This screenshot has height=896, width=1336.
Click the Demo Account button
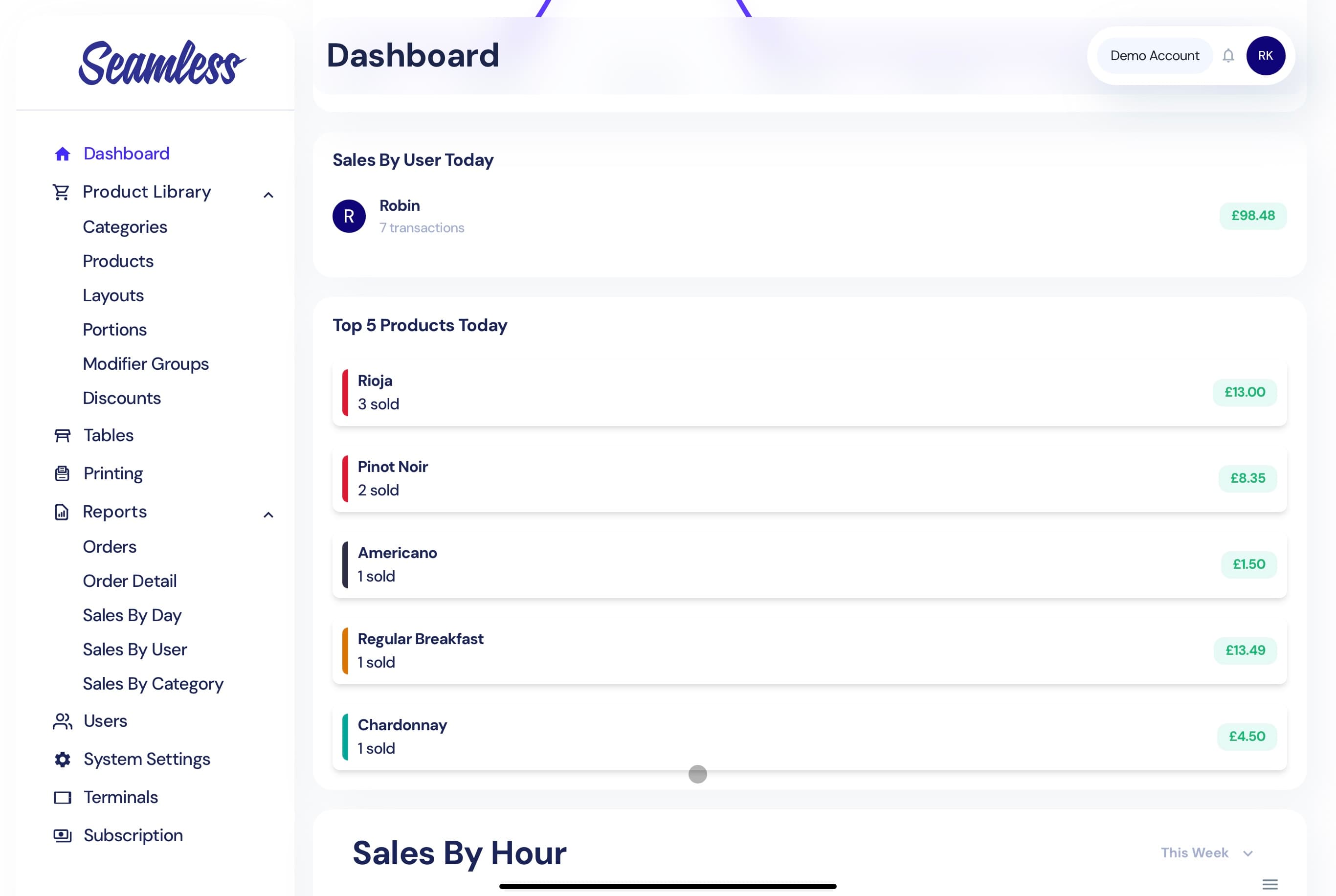tap(1155, 56)
